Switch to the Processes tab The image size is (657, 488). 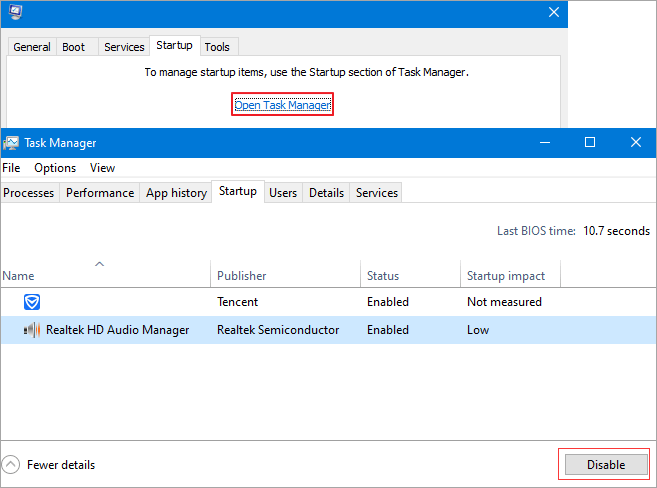click(29, 193)
